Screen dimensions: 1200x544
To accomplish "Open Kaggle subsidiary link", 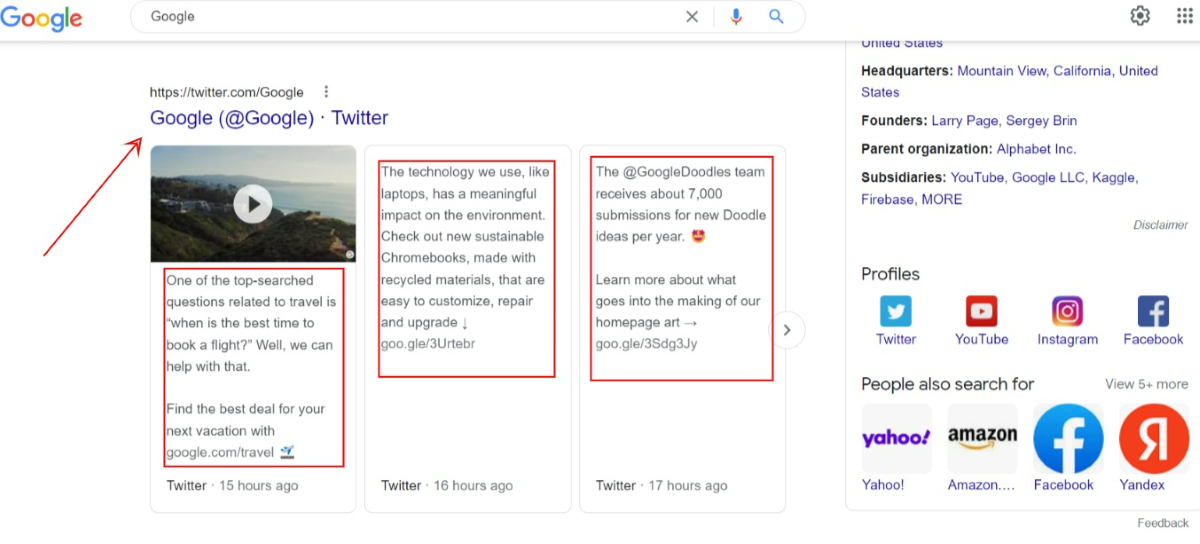I will (1114, 178).
